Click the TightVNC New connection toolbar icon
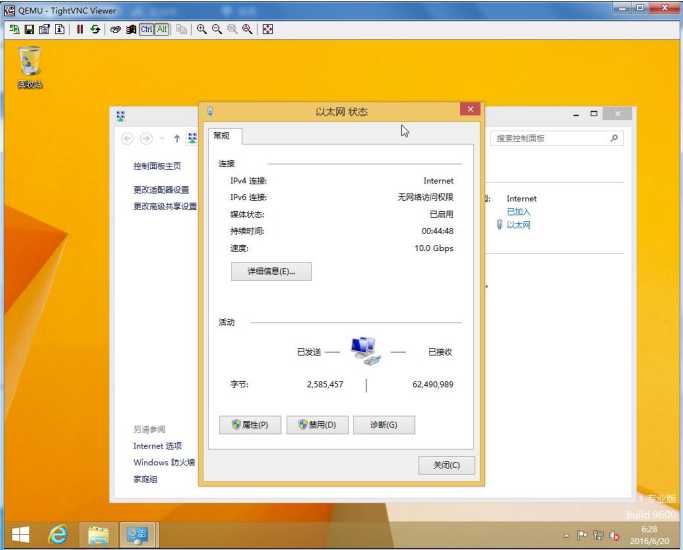The height and width of the screenshot is (550, 683). pos(14,29)
